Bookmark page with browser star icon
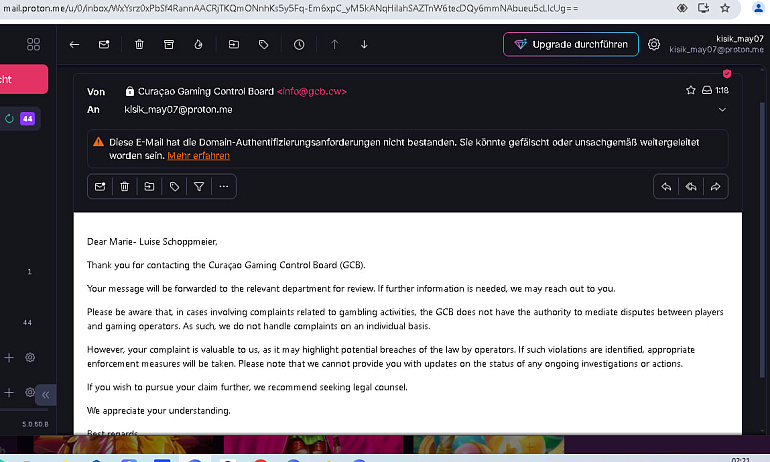 pos(725,8)
